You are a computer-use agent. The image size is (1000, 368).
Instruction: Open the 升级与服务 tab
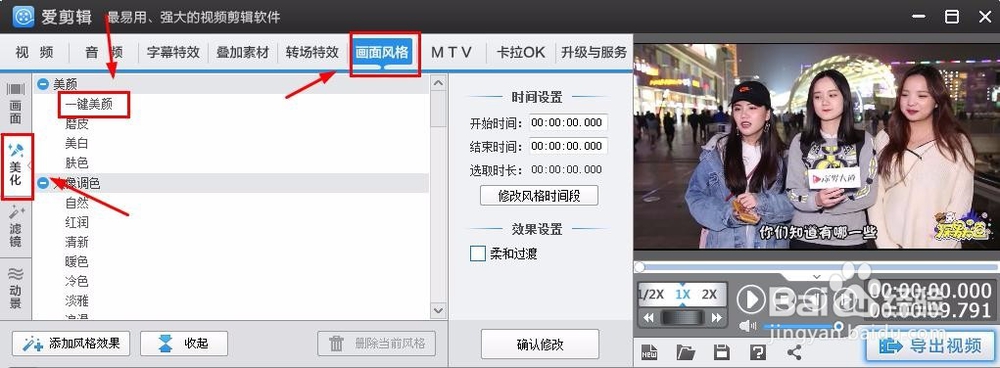click(594, 52)
